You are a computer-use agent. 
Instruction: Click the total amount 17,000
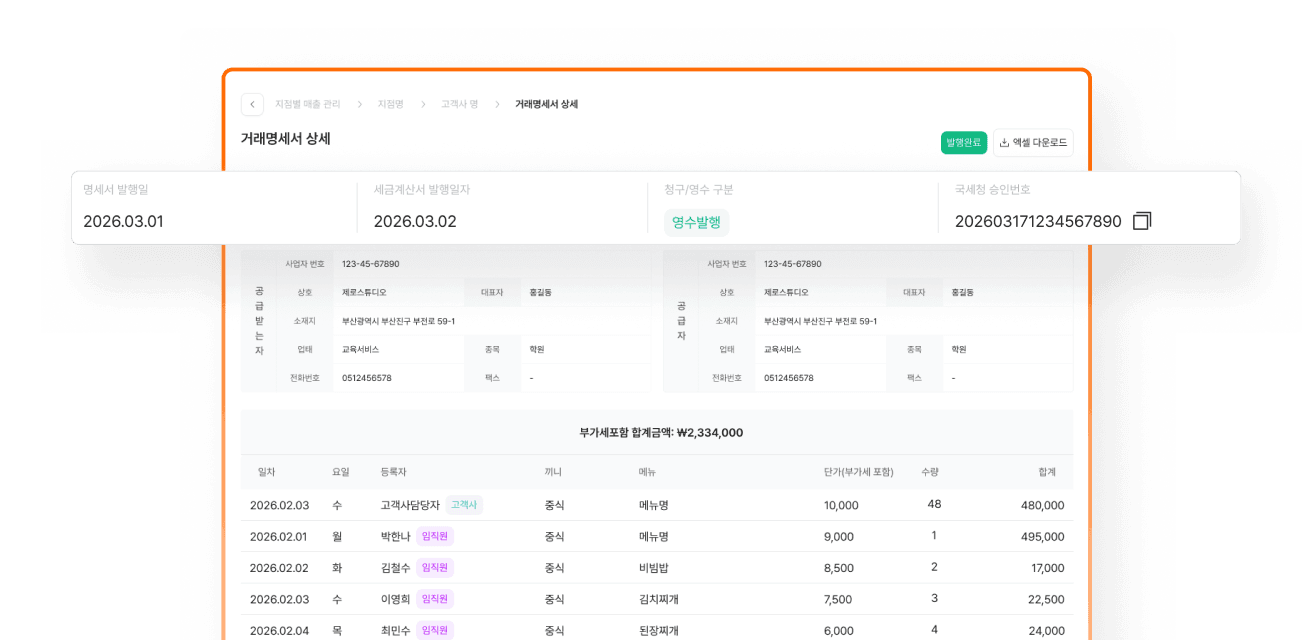[x=1046, y=568]
